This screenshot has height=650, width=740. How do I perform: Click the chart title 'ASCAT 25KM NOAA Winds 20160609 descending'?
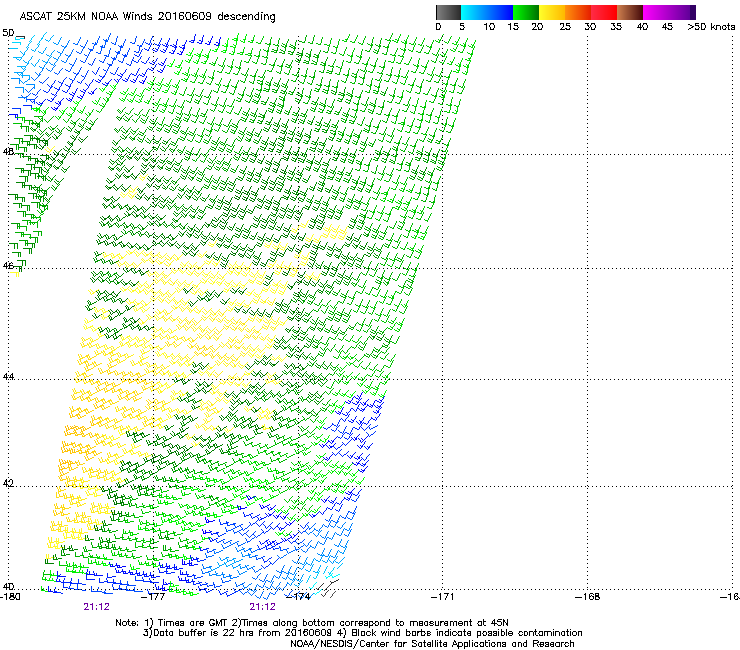[147, 17]
